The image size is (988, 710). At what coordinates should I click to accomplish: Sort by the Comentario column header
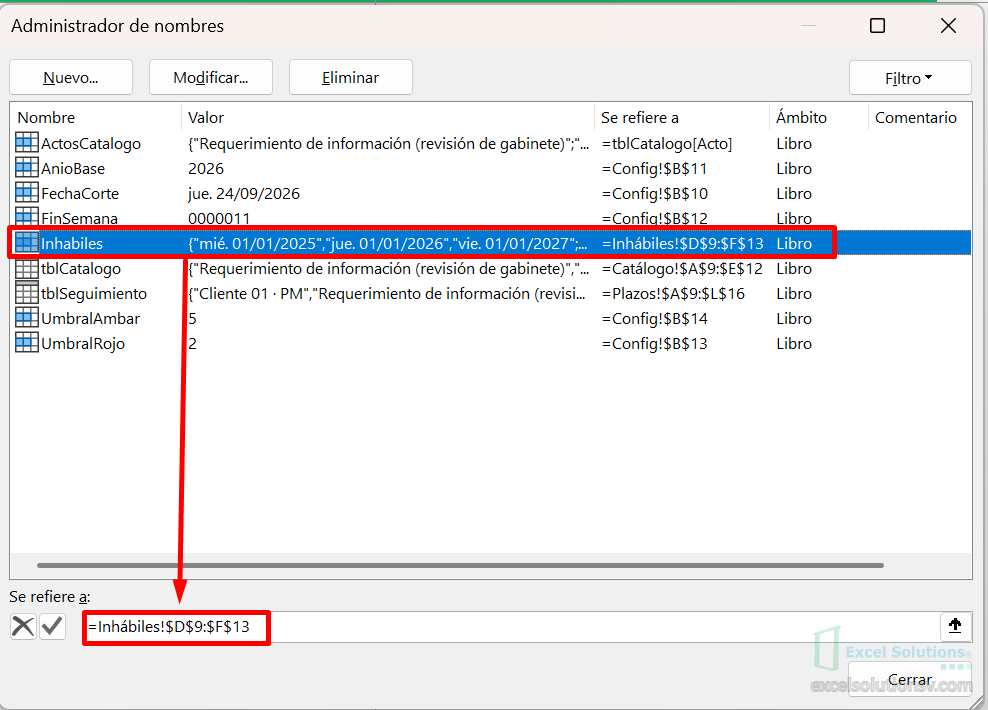[920, 117]
